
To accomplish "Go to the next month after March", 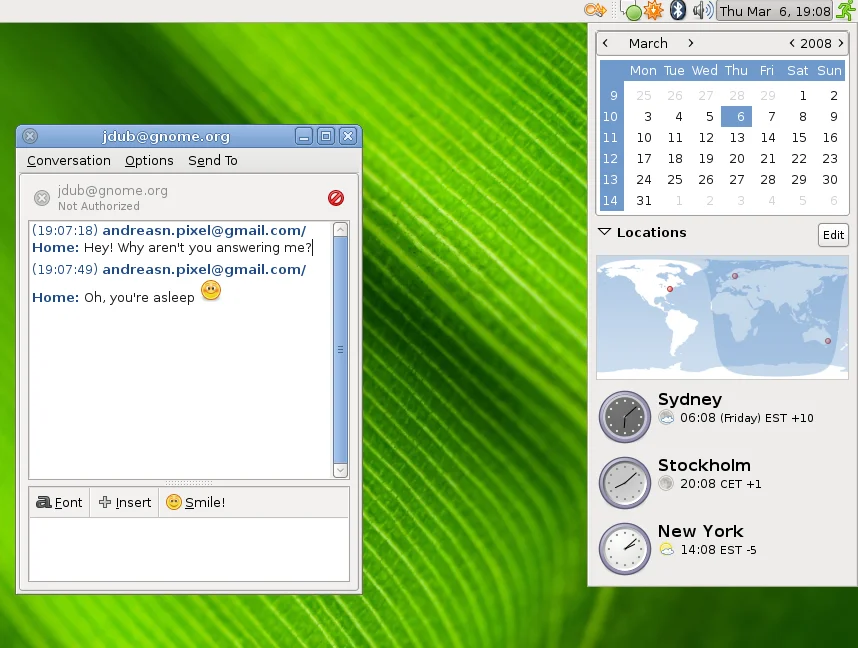I will [x=690, y=43].
